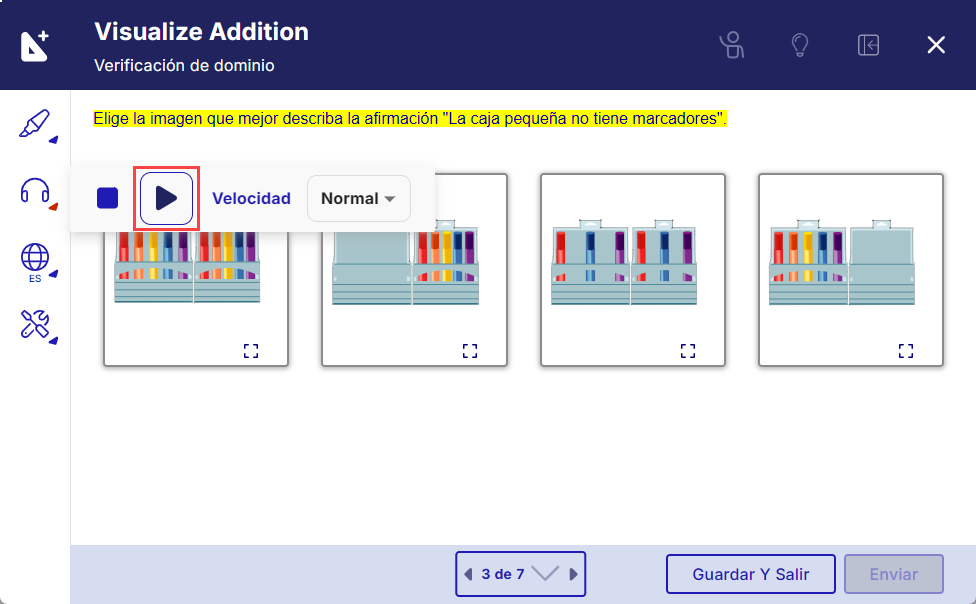Viewport: 976px width, 604px height.
Task: Click the lightbulb hint icon
Action: [799, 45]
